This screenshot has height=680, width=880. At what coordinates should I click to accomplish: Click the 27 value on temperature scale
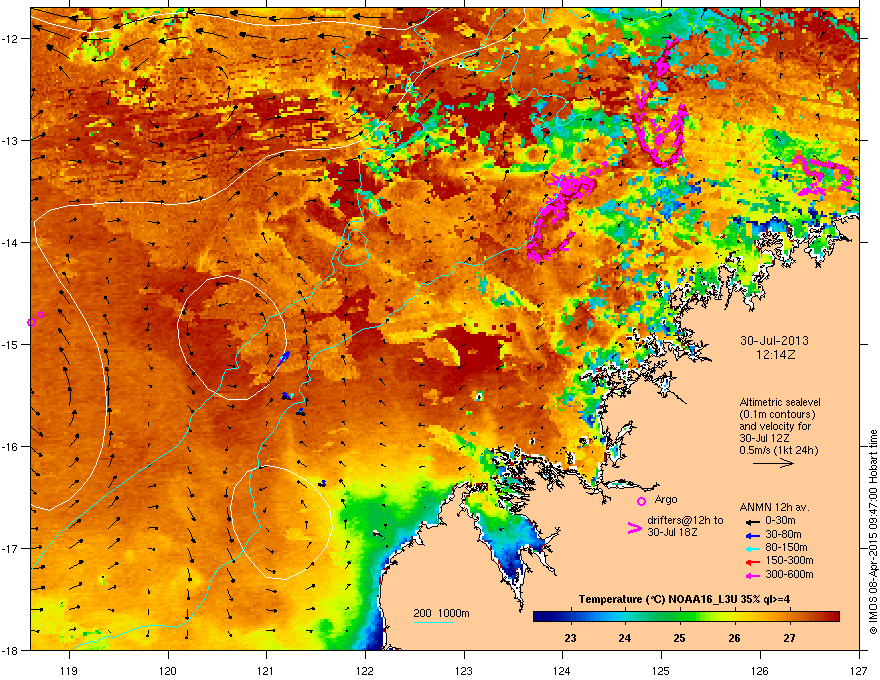click(x=789, y=638)
